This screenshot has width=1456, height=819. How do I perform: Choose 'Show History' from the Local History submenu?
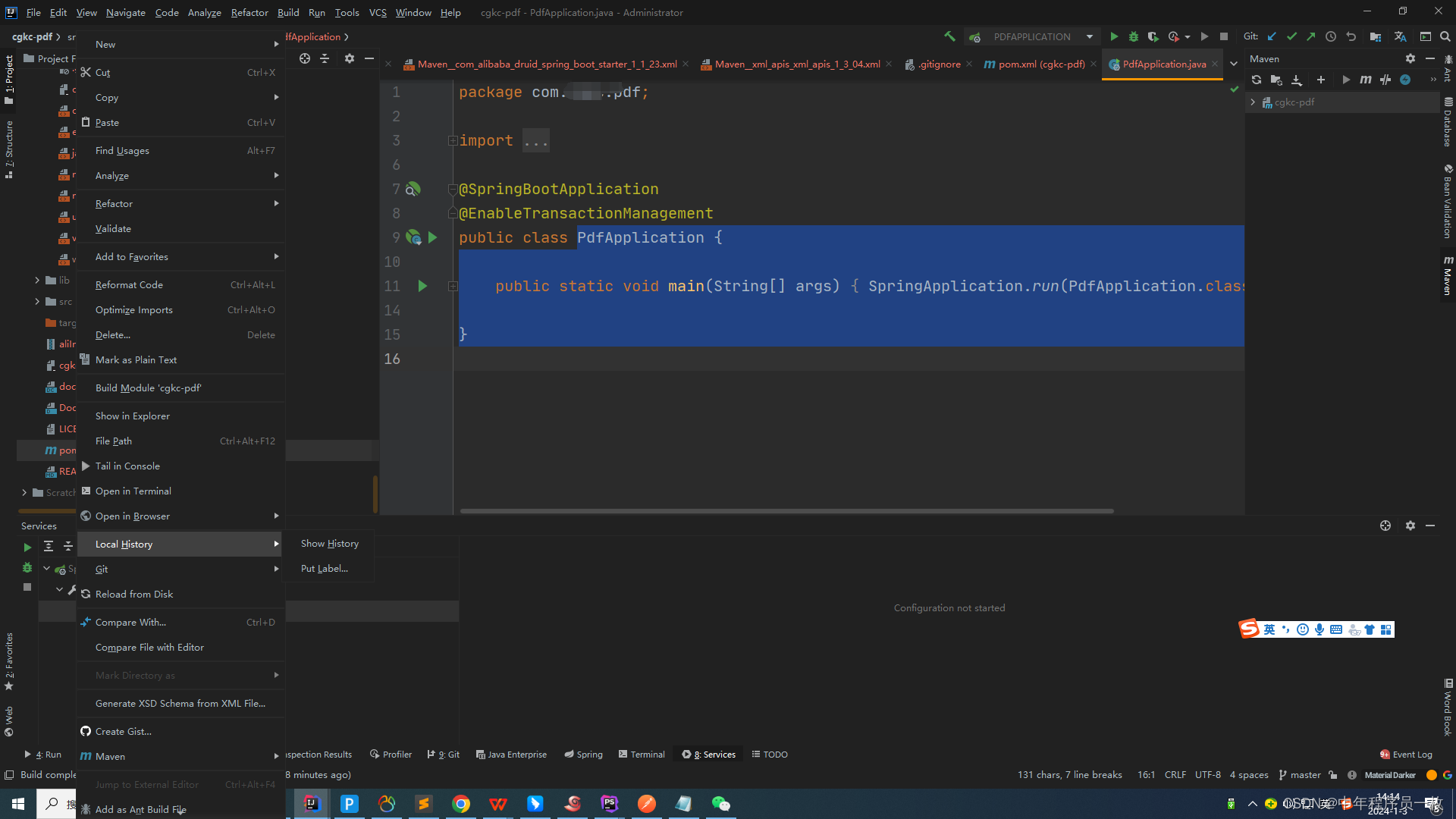329,543
